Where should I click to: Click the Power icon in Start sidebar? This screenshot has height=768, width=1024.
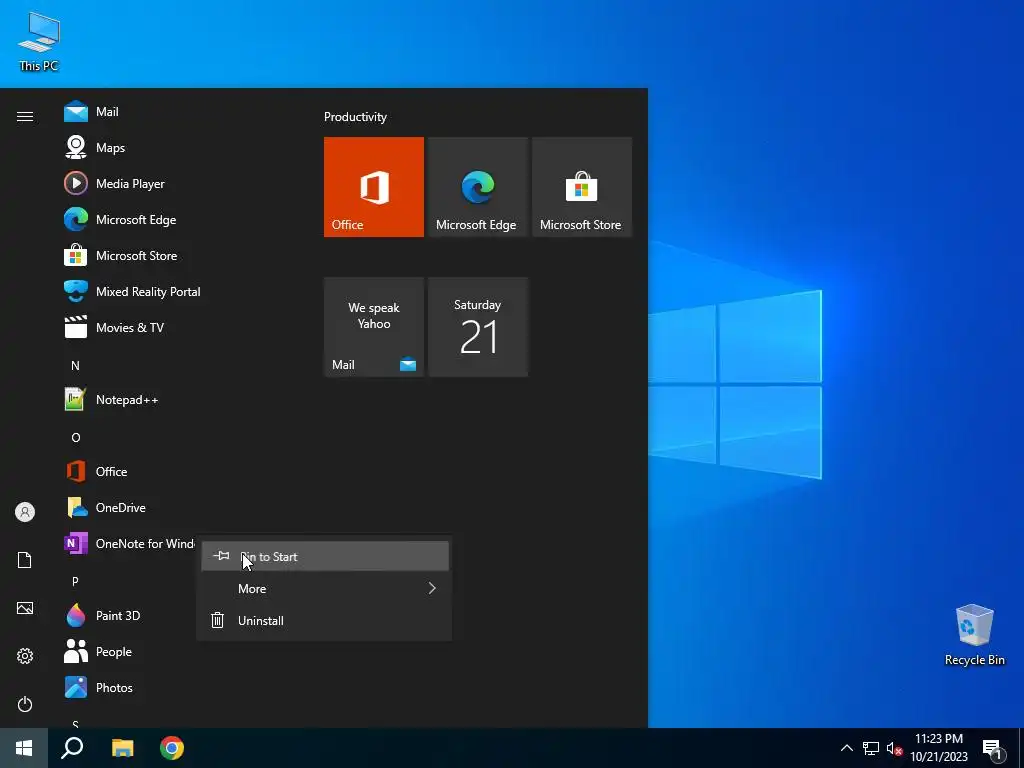tap(25, 704)
